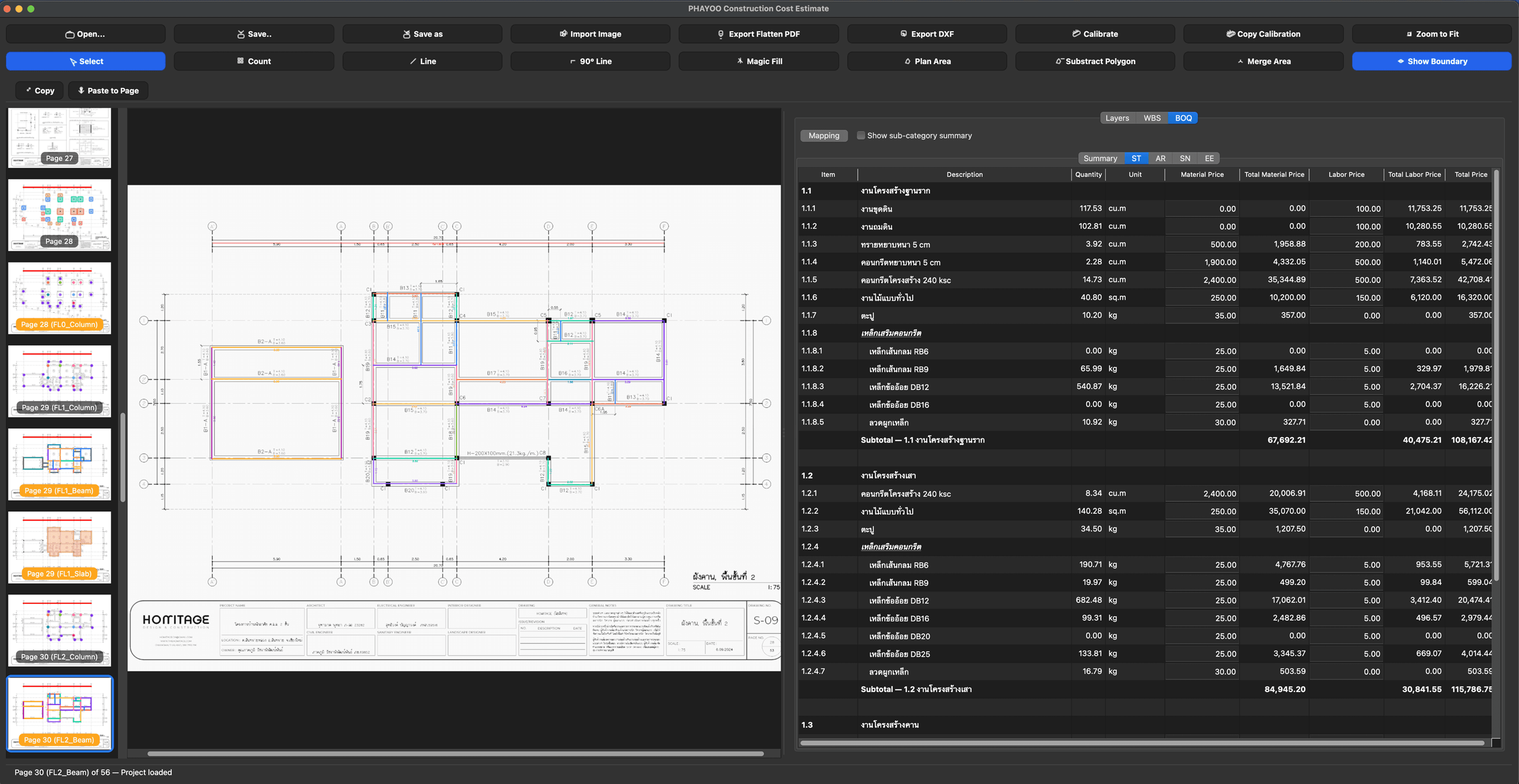1519x784 pixels.
Task: Switch to the WBS tab
Action: click(1151, 117)
